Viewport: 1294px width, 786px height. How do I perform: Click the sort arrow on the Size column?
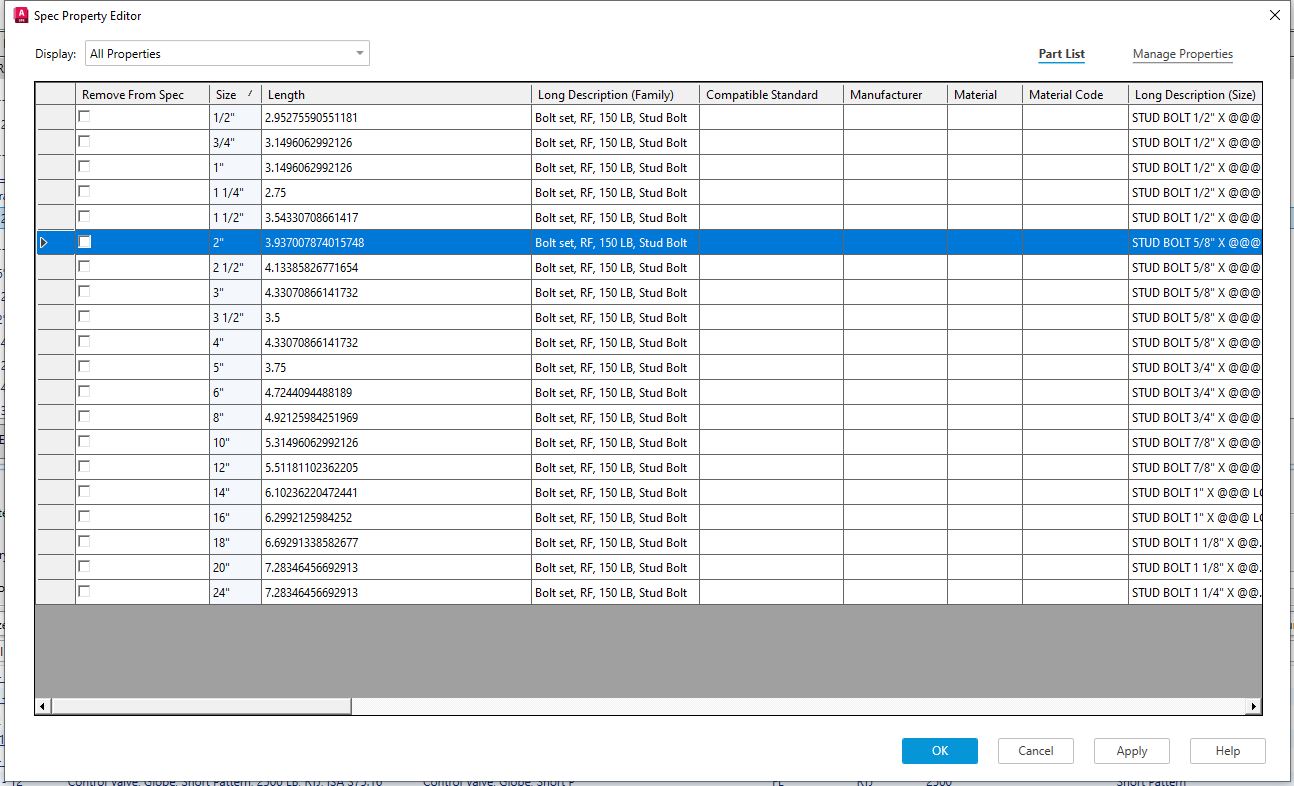tap(250, 93)
